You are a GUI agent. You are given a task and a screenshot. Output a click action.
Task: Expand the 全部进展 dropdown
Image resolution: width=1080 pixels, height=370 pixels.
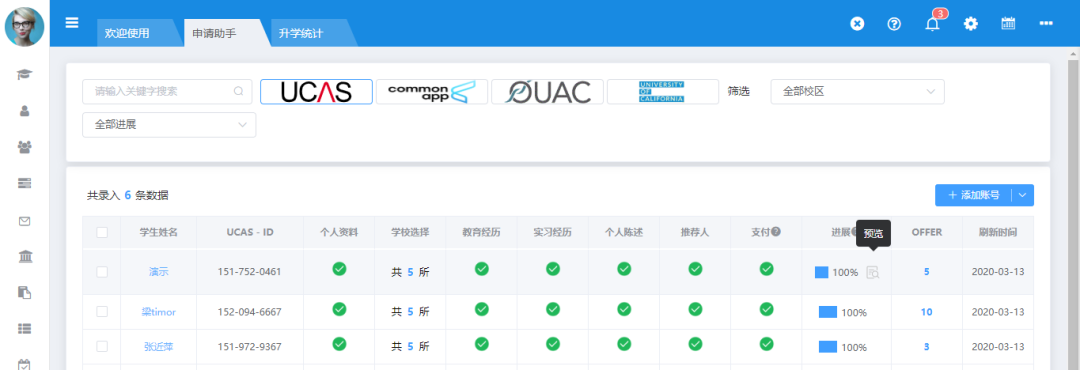point(169,125)
